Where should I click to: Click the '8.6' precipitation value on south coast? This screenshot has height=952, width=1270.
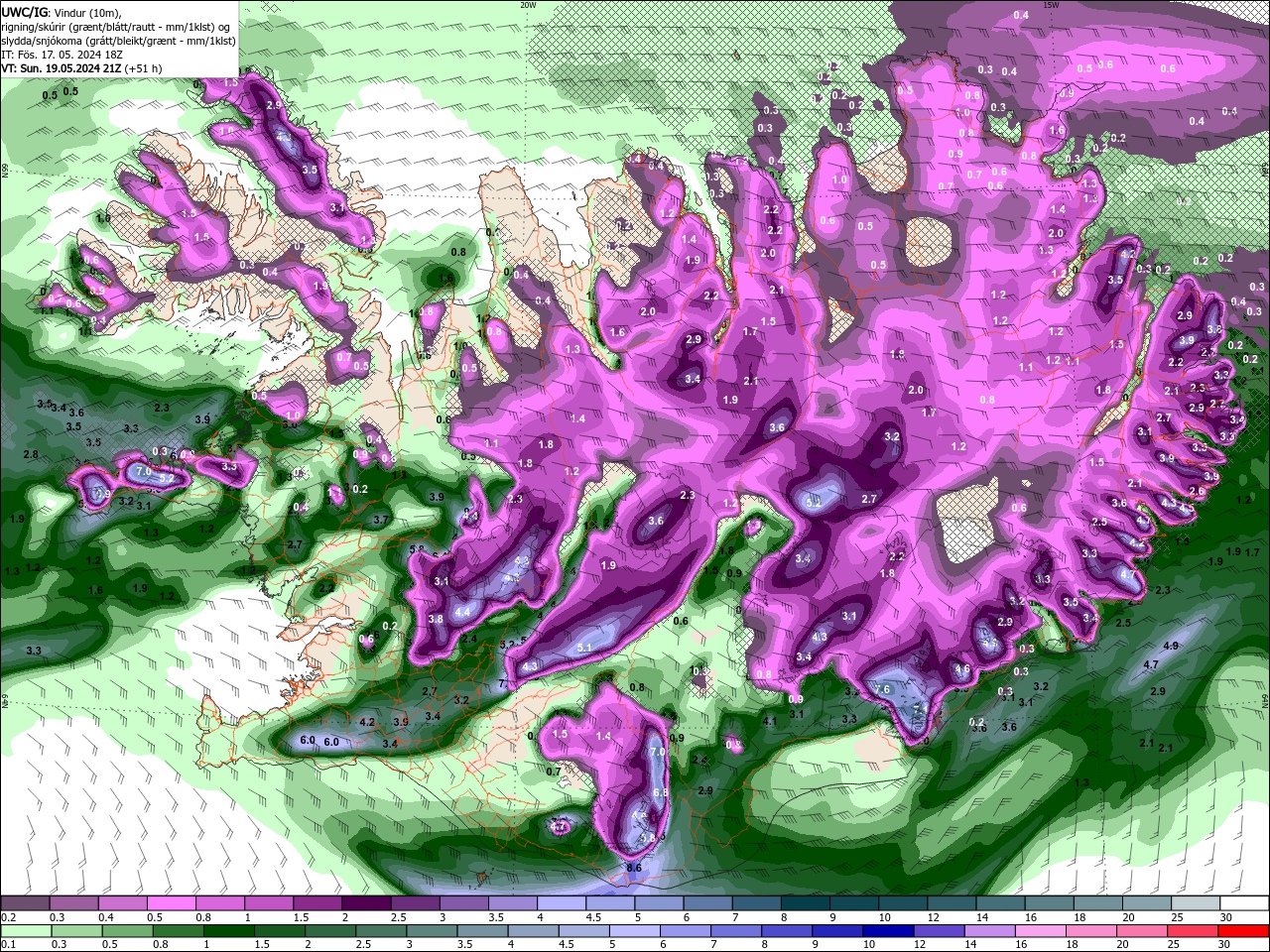[x=634, y=867]
